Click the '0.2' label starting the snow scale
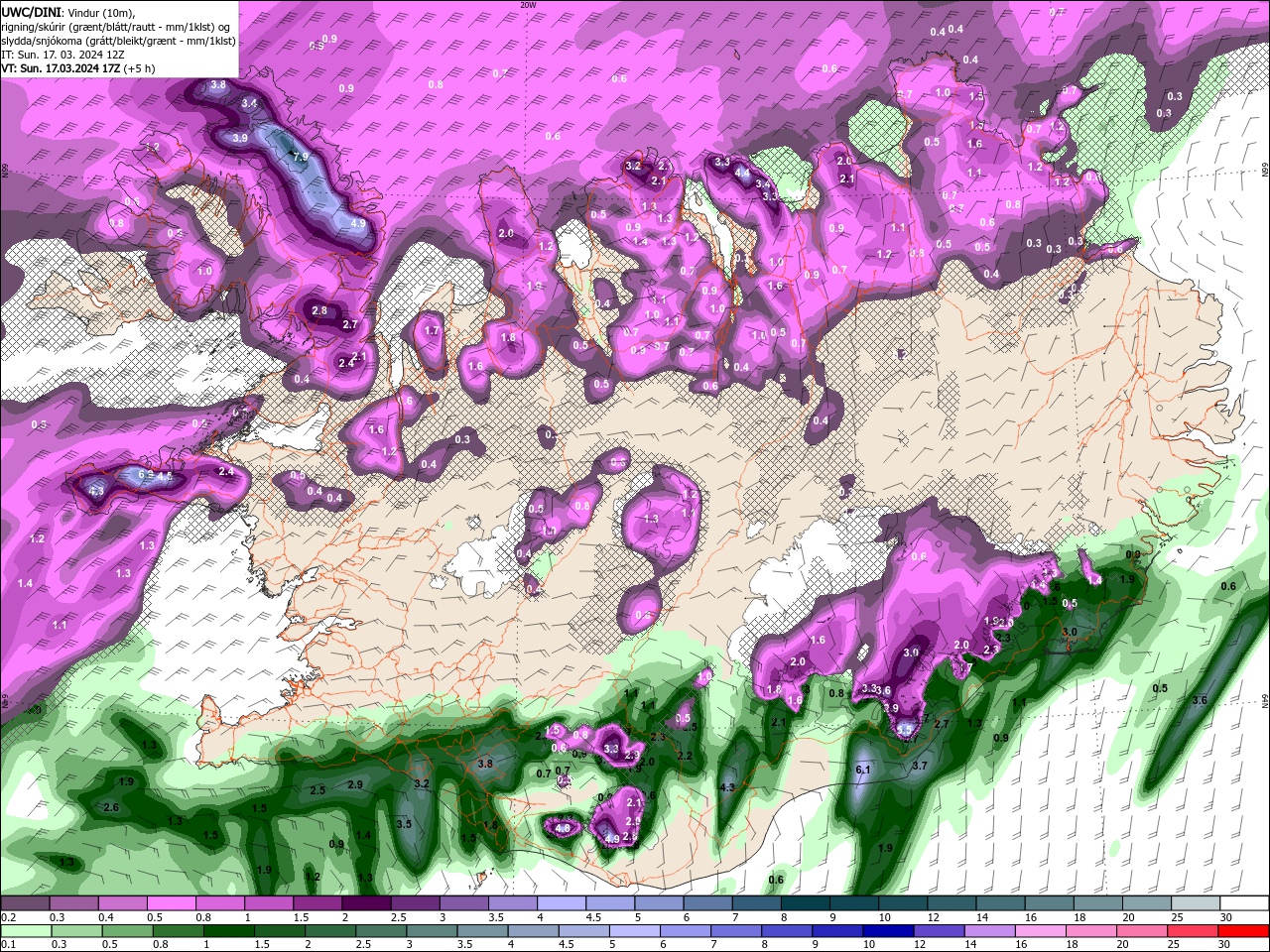Image resolution: width=1270 pixels, height=952 pixels. tap(8, 917)
